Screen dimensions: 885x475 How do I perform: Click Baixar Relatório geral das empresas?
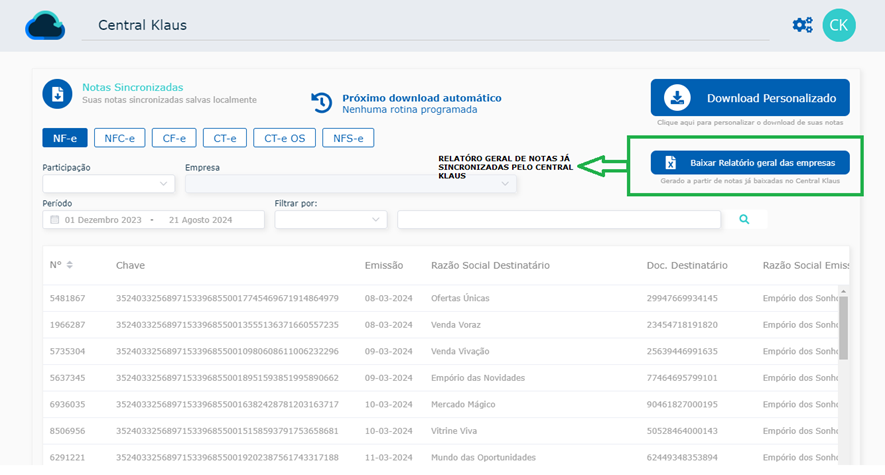coord(750,162)
